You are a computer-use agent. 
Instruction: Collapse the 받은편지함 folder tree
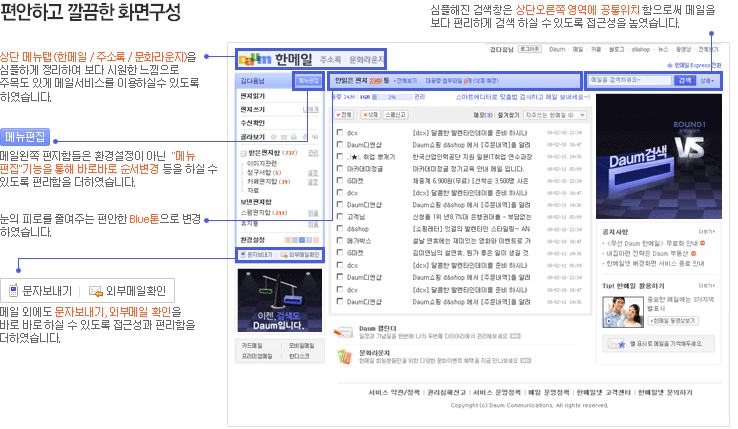tap(243, 153)
